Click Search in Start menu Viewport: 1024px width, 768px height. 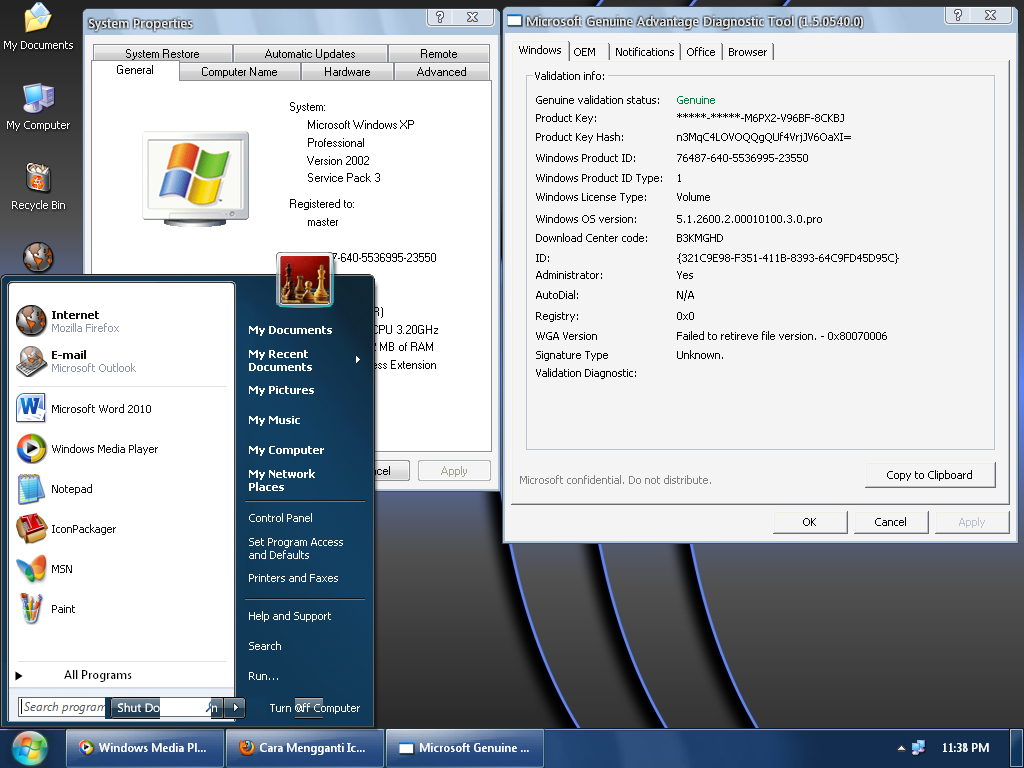[264, 646]
